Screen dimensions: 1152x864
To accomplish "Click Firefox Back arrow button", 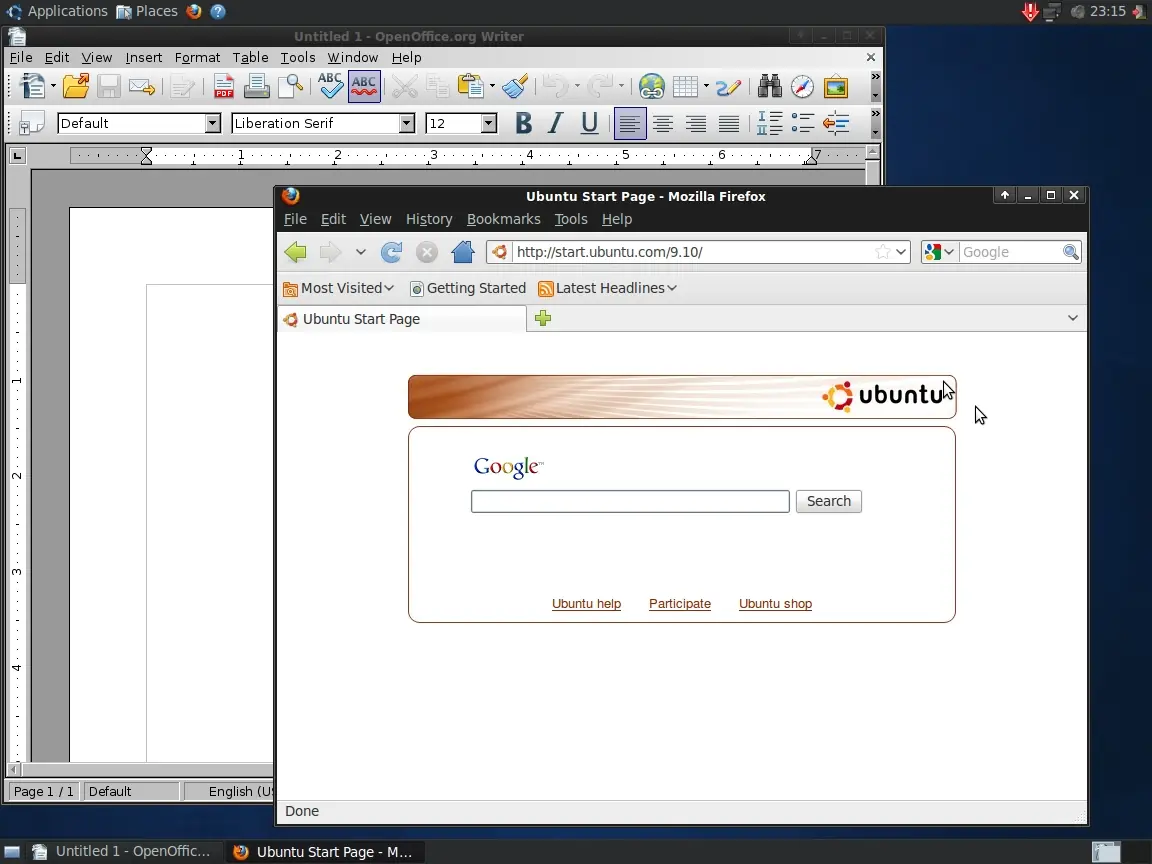I will (x=295, y=252).
